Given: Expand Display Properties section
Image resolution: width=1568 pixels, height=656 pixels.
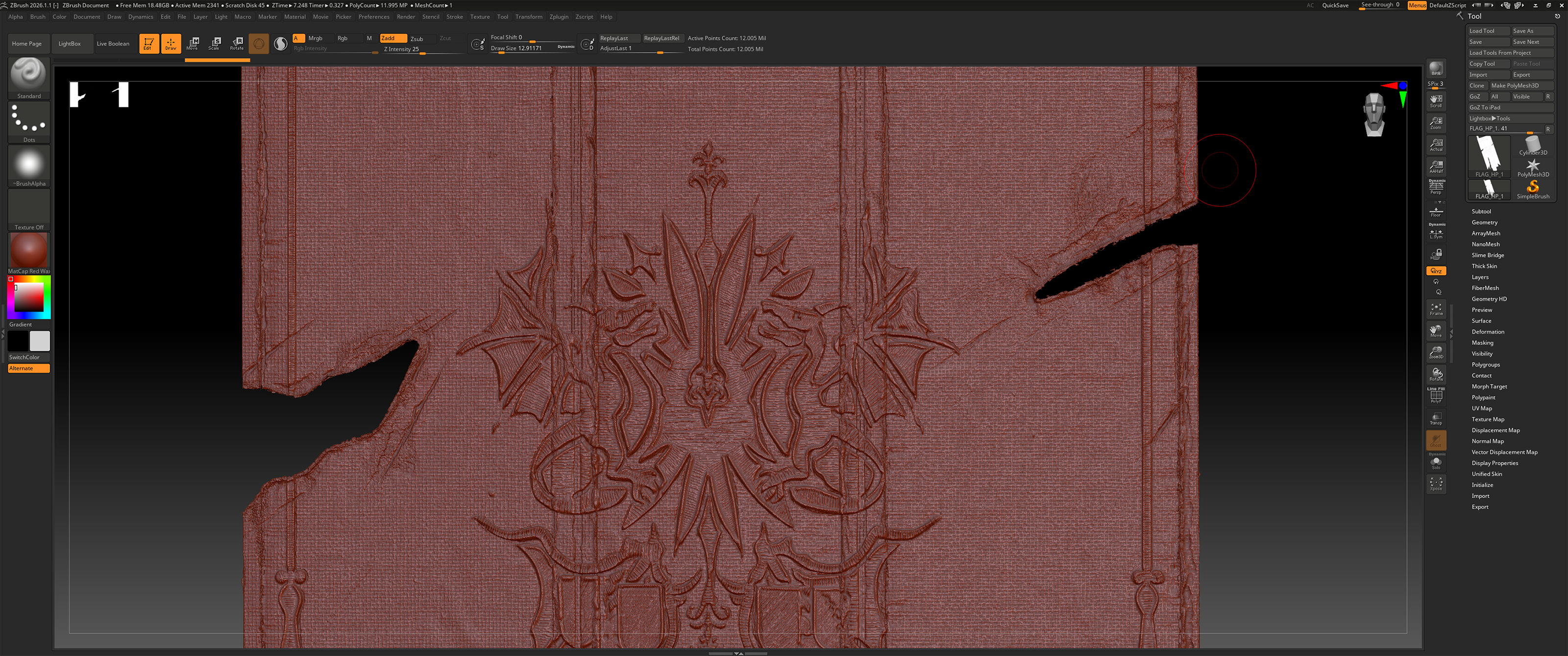Looking at the screenshot, I should click(1494, 463).
